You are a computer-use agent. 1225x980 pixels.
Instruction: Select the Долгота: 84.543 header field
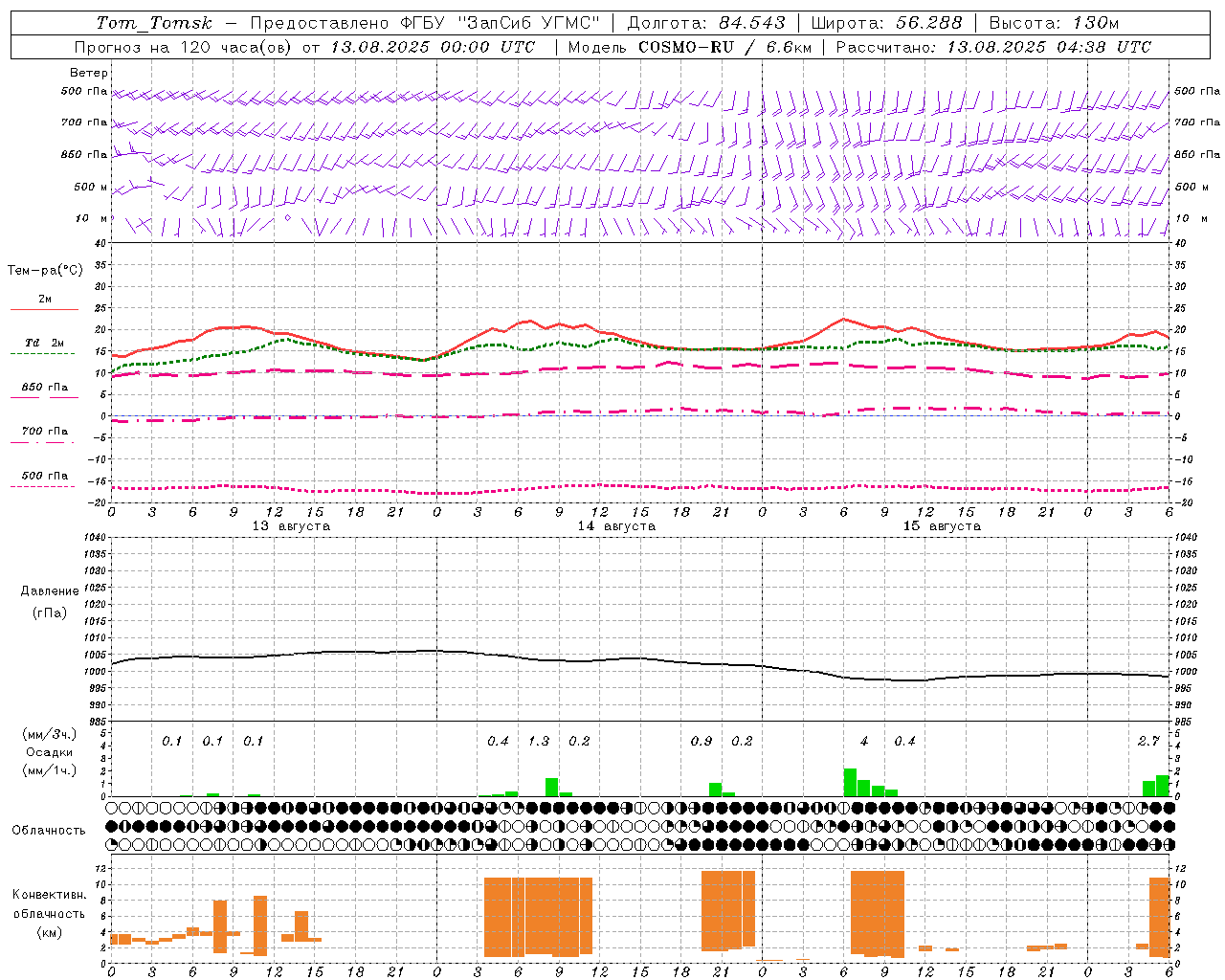706,22
